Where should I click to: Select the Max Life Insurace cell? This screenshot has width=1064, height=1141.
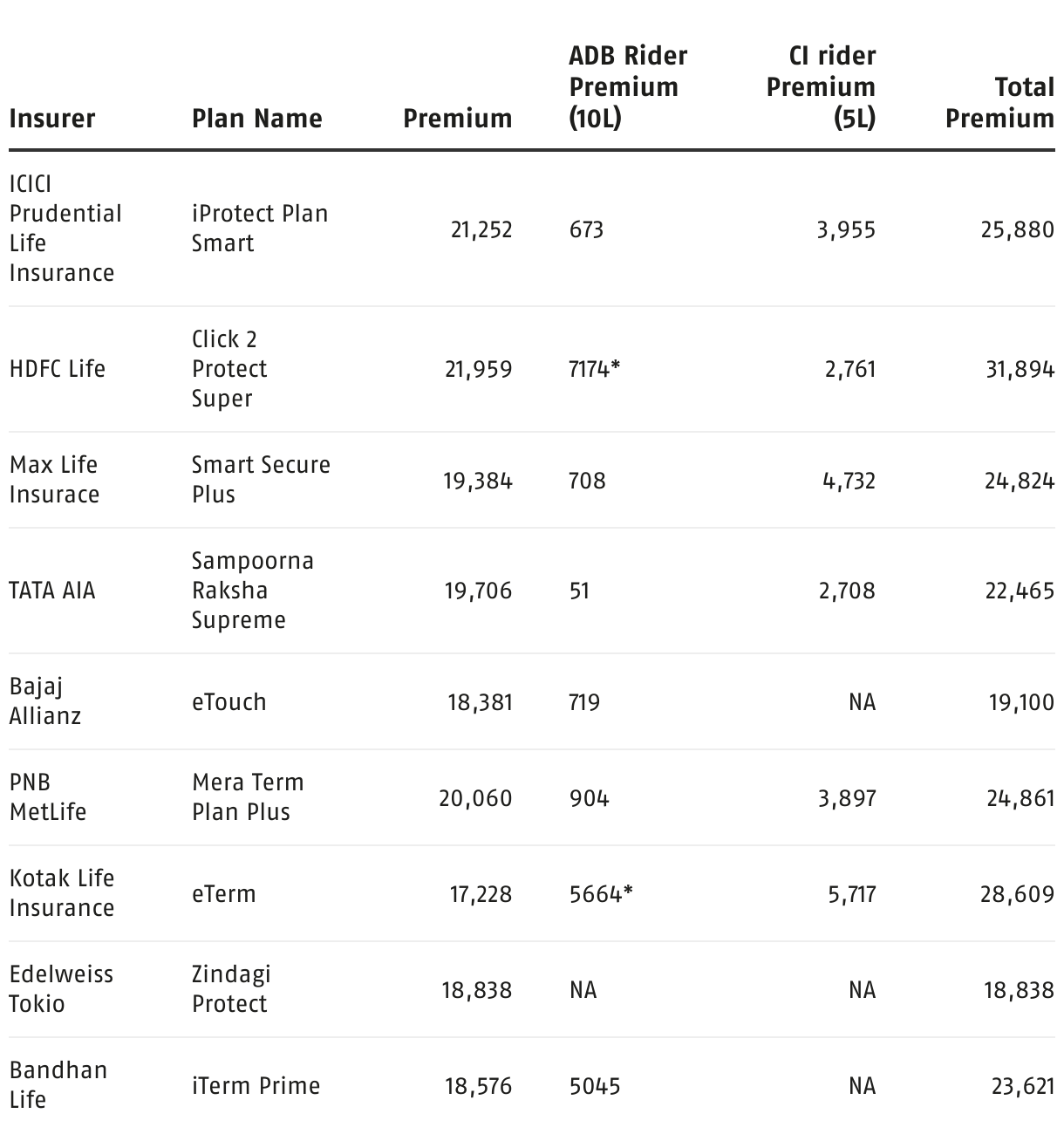coord(54,480)
